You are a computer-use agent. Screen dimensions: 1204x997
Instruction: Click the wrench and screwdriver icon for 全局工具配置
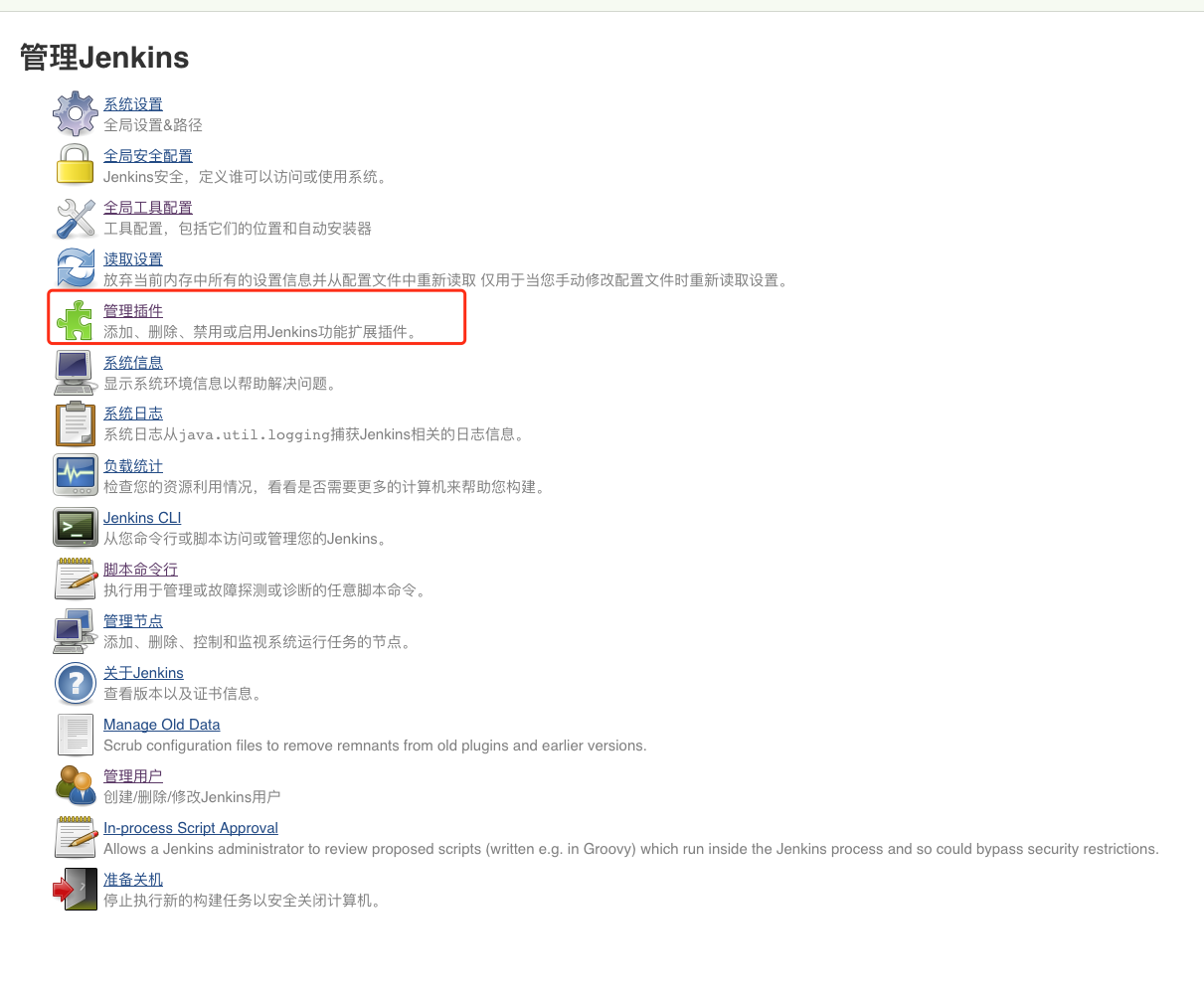[76, 217]
